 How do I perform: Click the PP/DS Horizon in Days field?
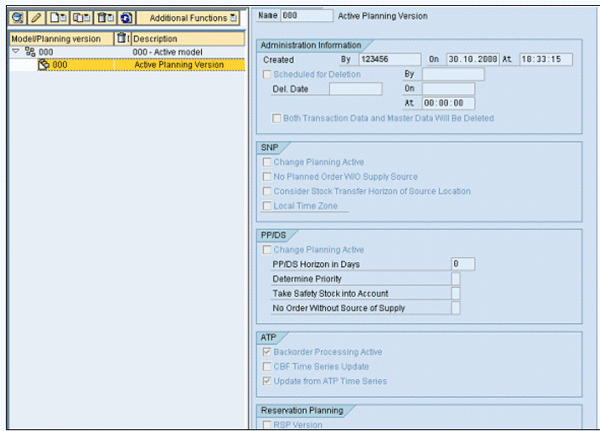point(461,264)
